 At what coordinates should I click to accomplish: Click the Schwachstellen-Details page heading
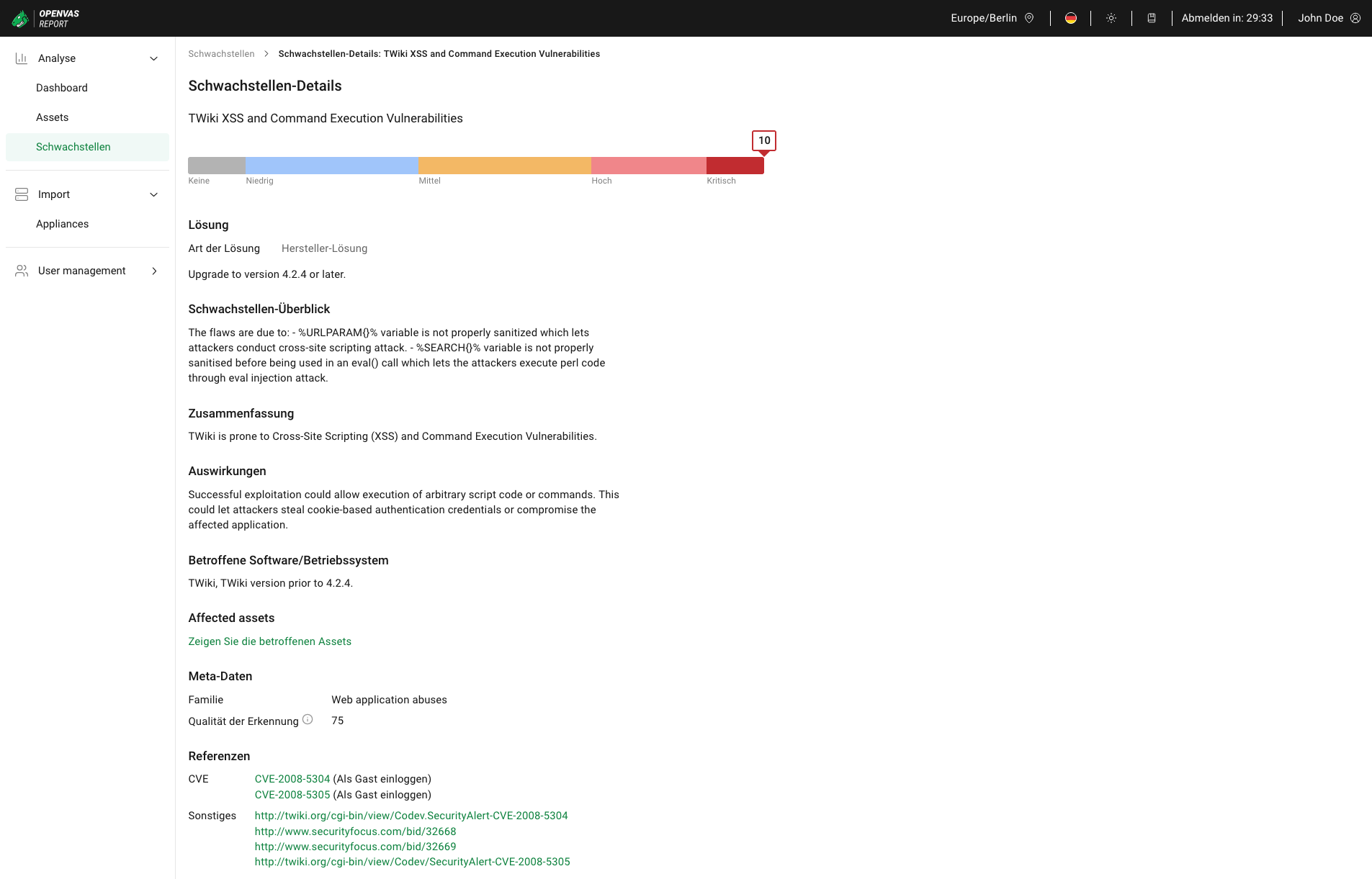tap(265, 86)
